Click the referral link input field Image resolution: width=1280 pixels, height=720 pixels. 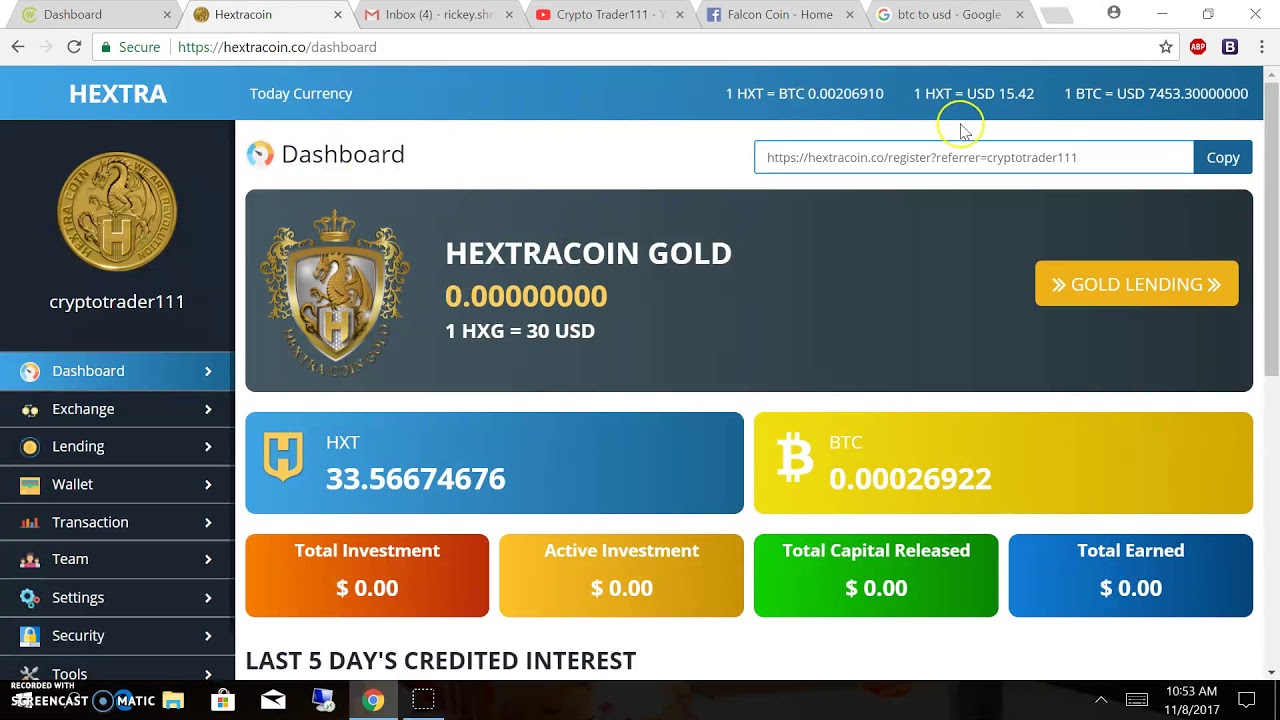click(974, 157)
